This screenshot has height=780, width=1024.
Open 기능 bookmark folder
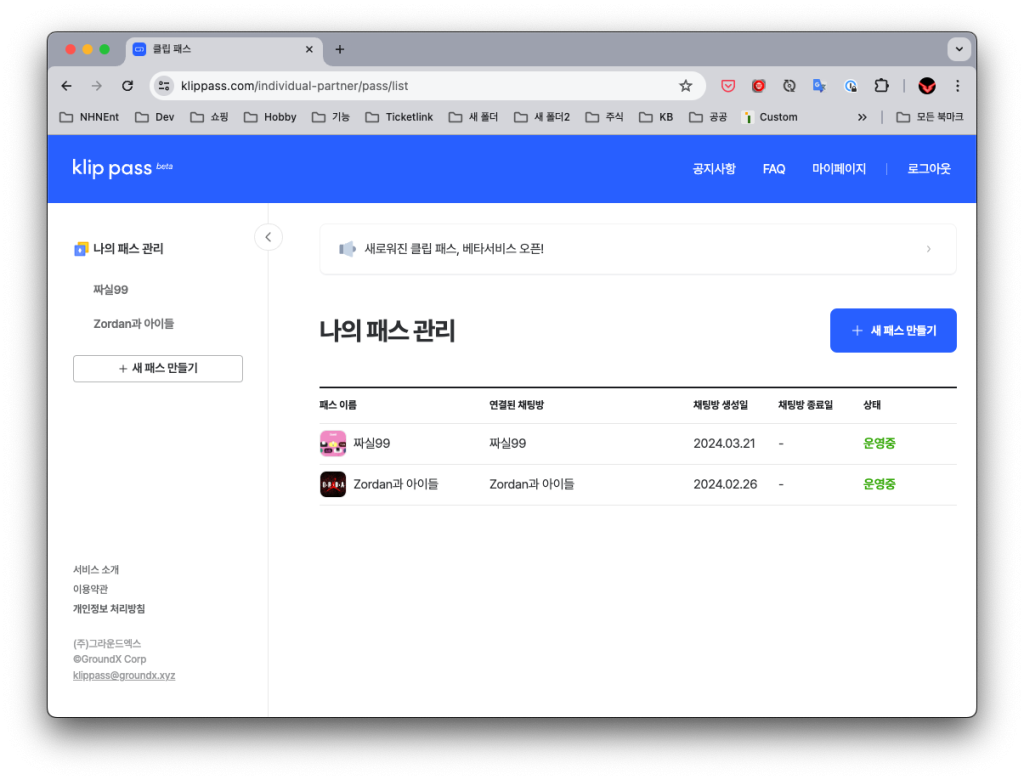(x=330, y=117)
